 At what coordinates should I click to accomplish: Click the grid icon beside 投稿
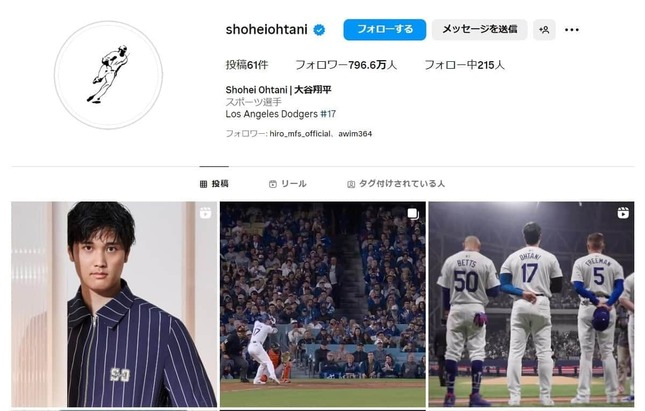click(x=203, y=184)
